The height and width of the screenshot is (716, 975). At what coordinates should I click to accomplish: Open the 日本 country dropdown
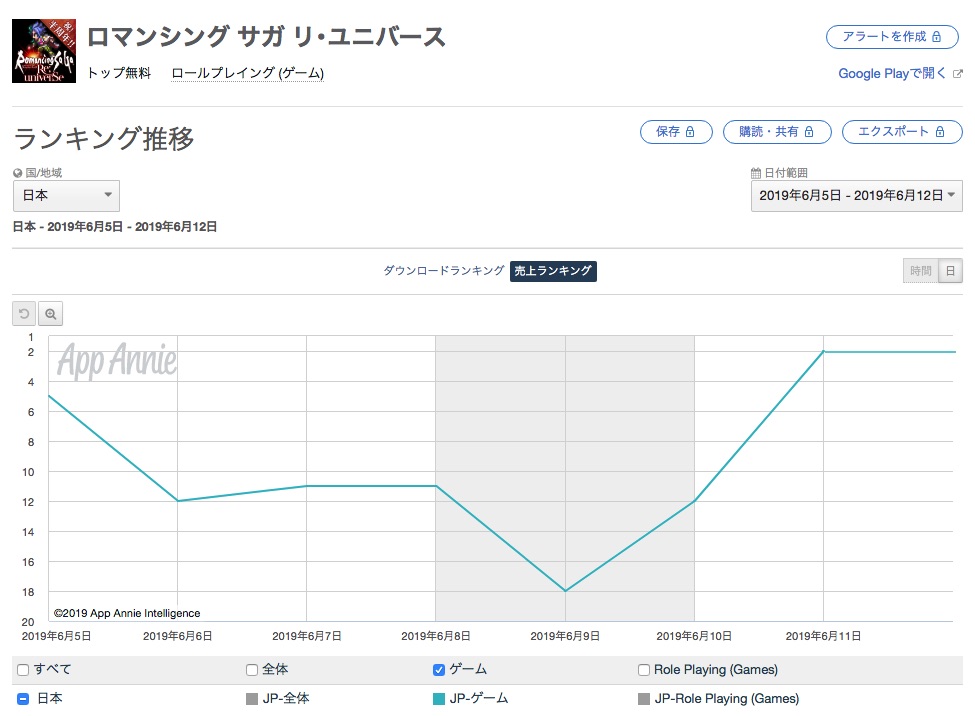[66, 195]
